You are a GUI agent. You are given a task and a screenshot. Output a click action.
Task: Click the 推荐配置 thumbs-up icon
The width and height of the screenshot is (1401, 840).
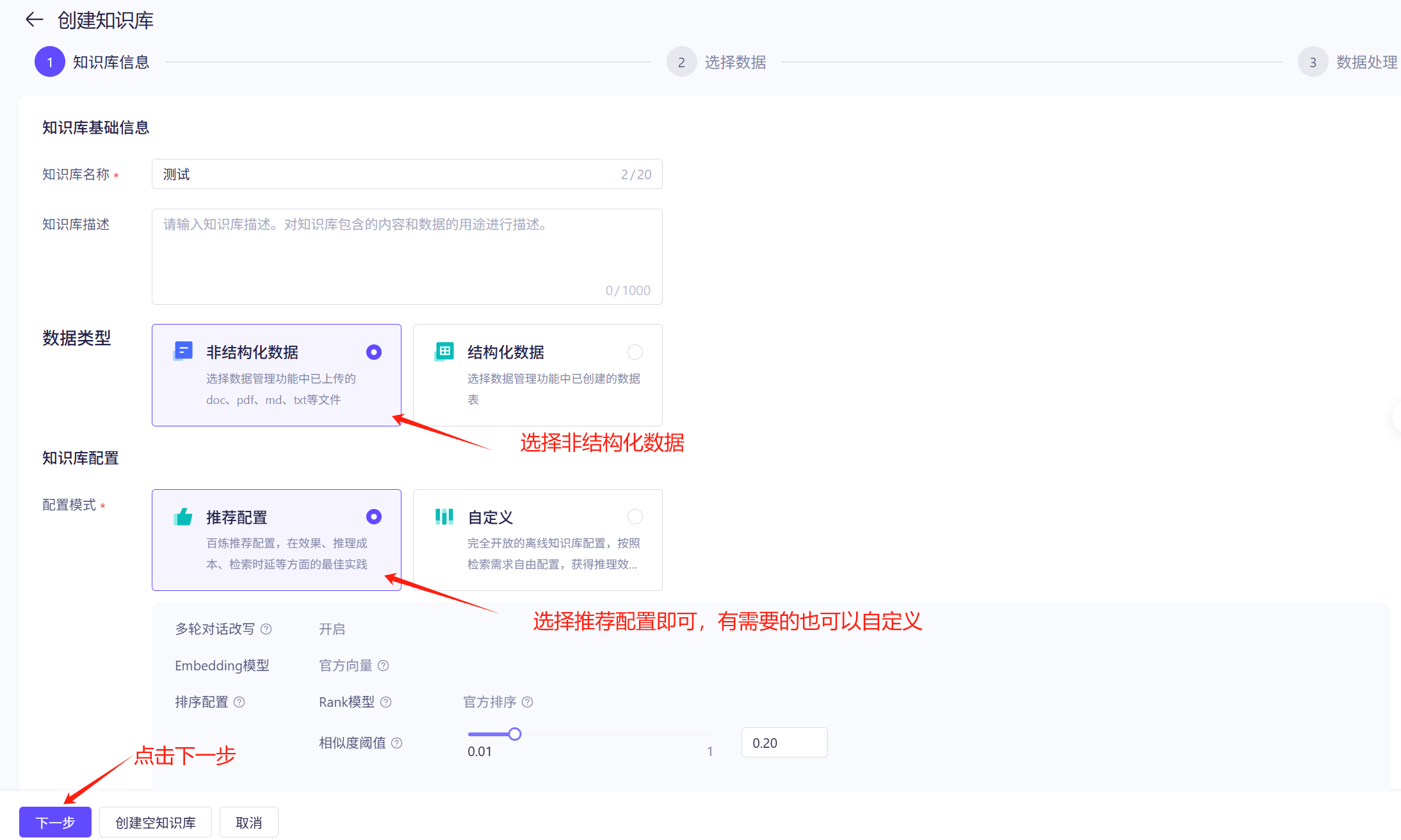click(x=183, y=516)
